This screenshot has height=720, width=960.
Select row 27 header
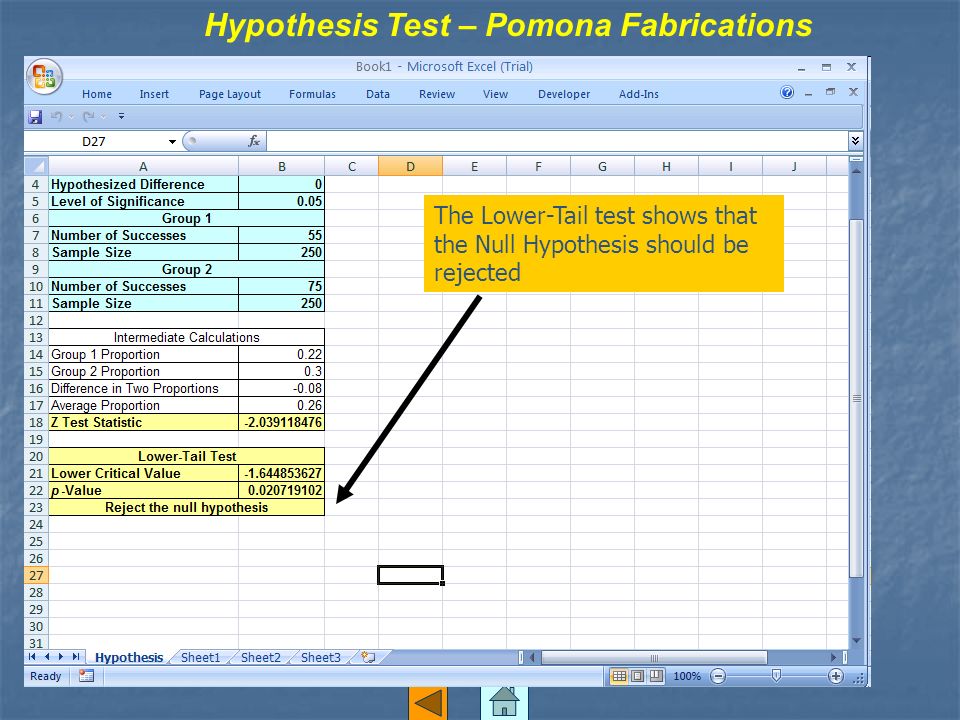coord(36,576)
